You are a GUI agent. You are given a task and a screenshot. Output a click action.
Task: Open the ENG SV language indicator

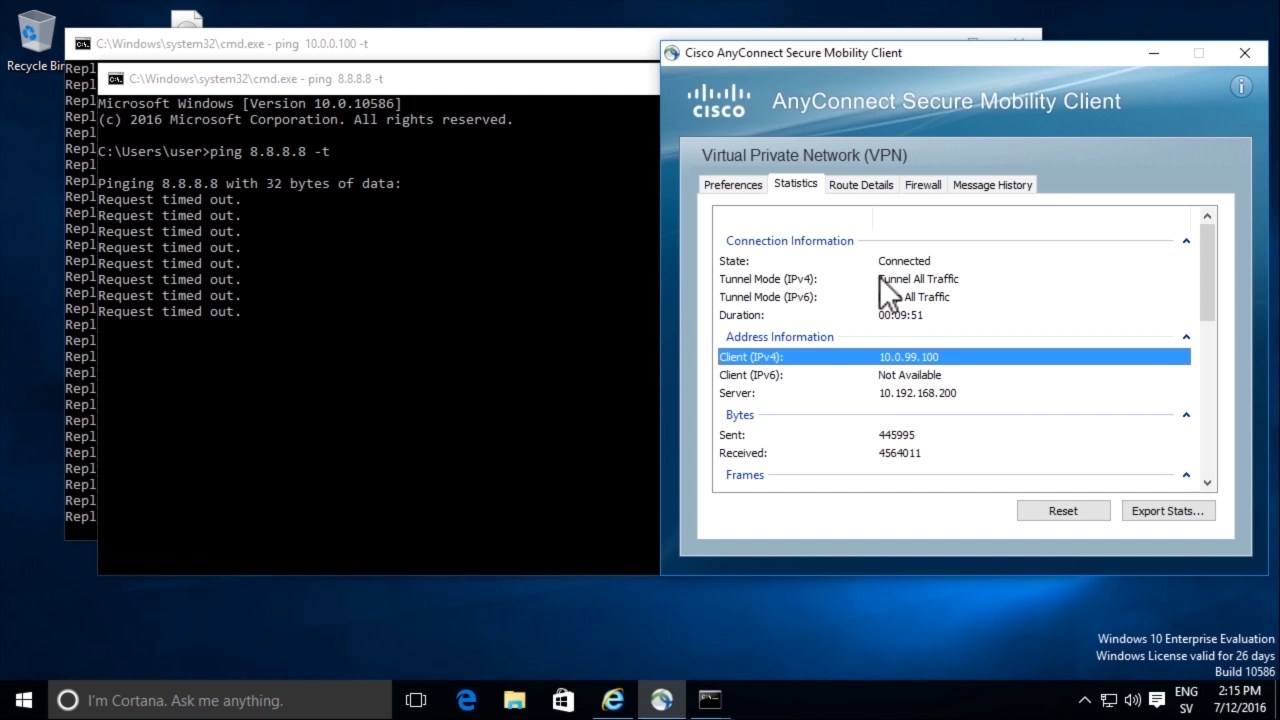point(1186,700)
